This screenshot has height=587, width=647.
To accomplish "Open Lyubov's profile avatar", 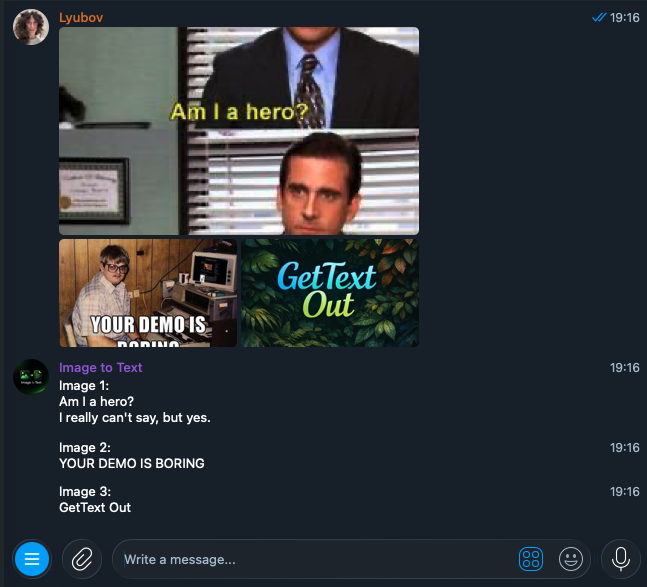I will [31, 27].
